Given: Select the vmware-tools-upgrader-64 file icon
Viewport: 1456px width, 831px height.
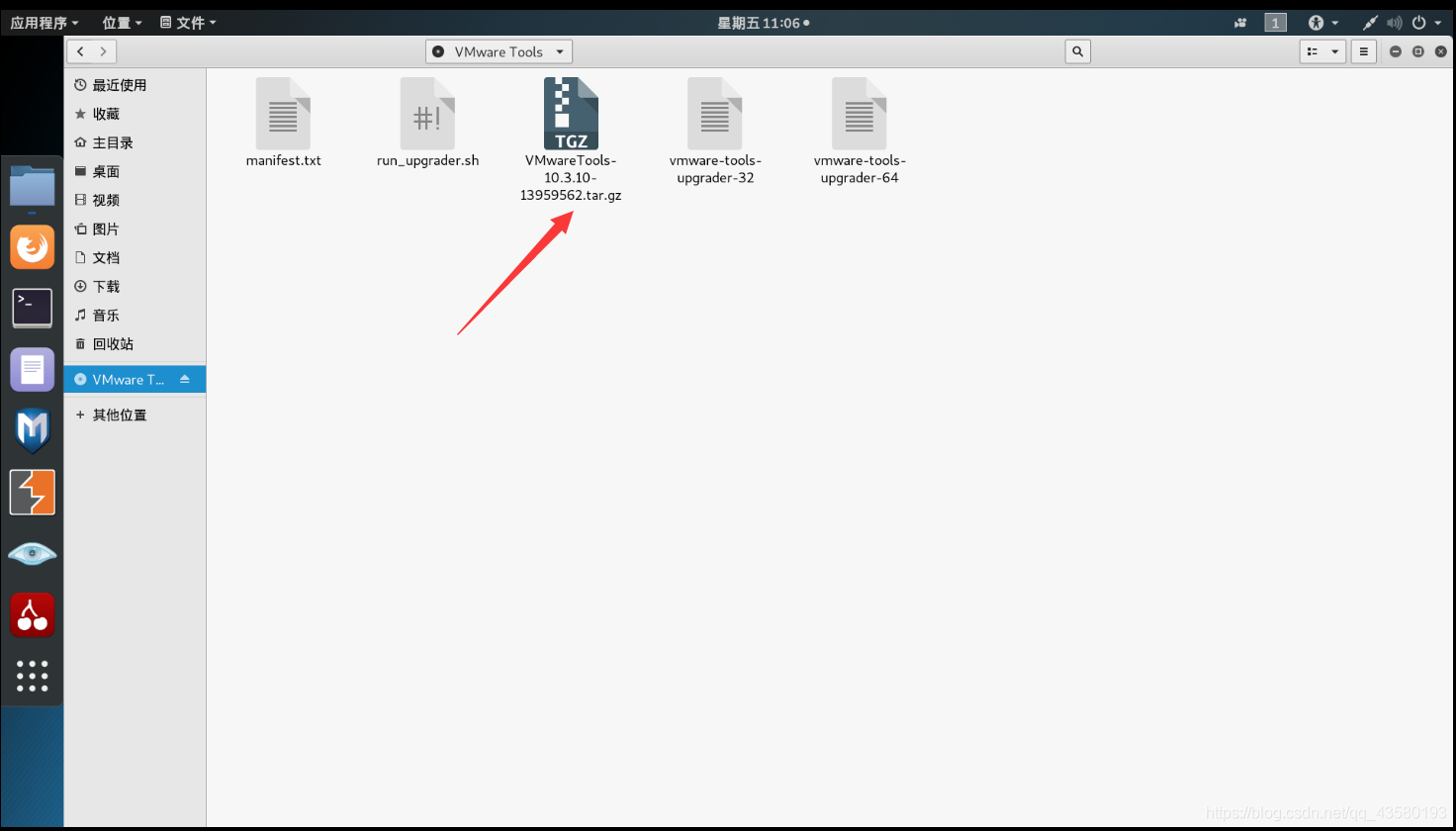Looking at the screenshot, I should [x=860, y=114].
